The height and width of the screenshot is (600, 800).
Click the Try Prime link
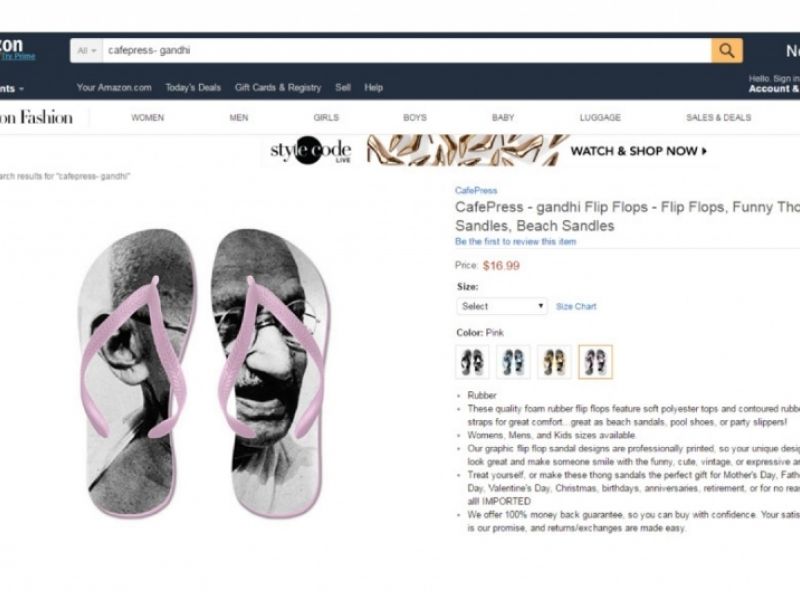(x=18, y=57)
